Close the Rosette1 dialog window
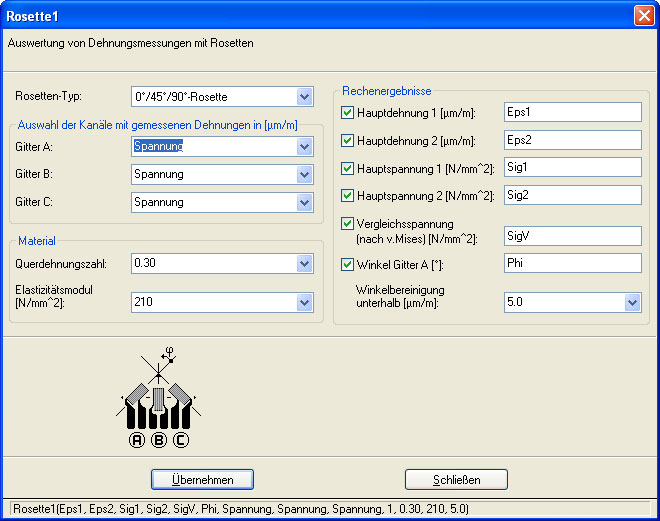The width and height of the screenshot is (660, 521). (644, 15)
